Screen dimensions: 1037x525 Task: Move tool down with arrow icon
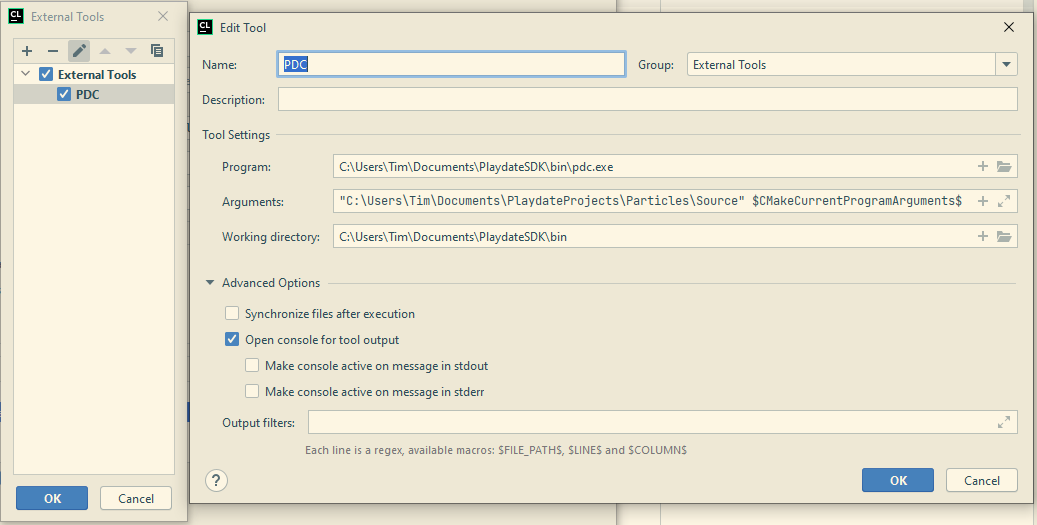point(131,51)
